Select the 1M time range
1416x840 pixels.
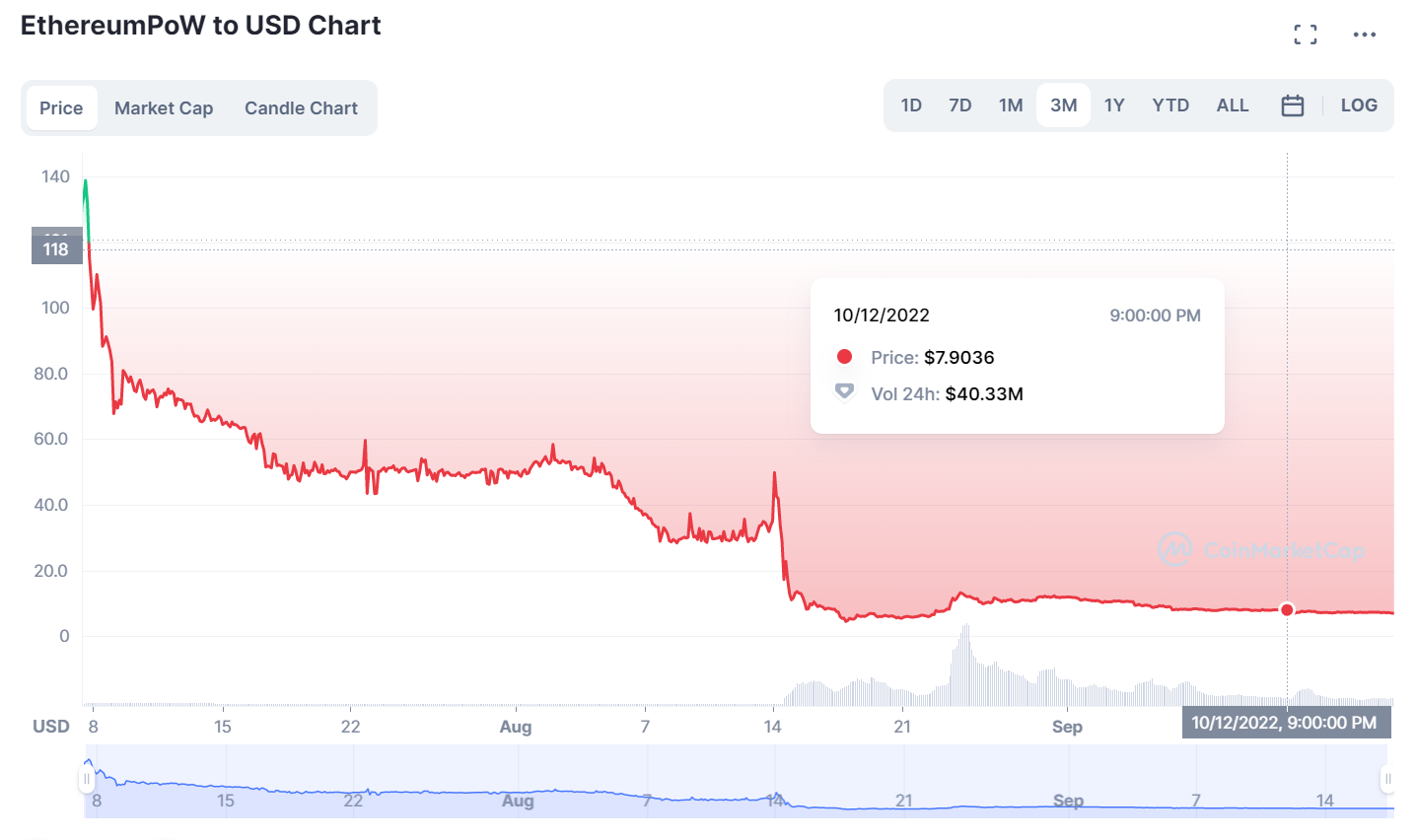1011,105
